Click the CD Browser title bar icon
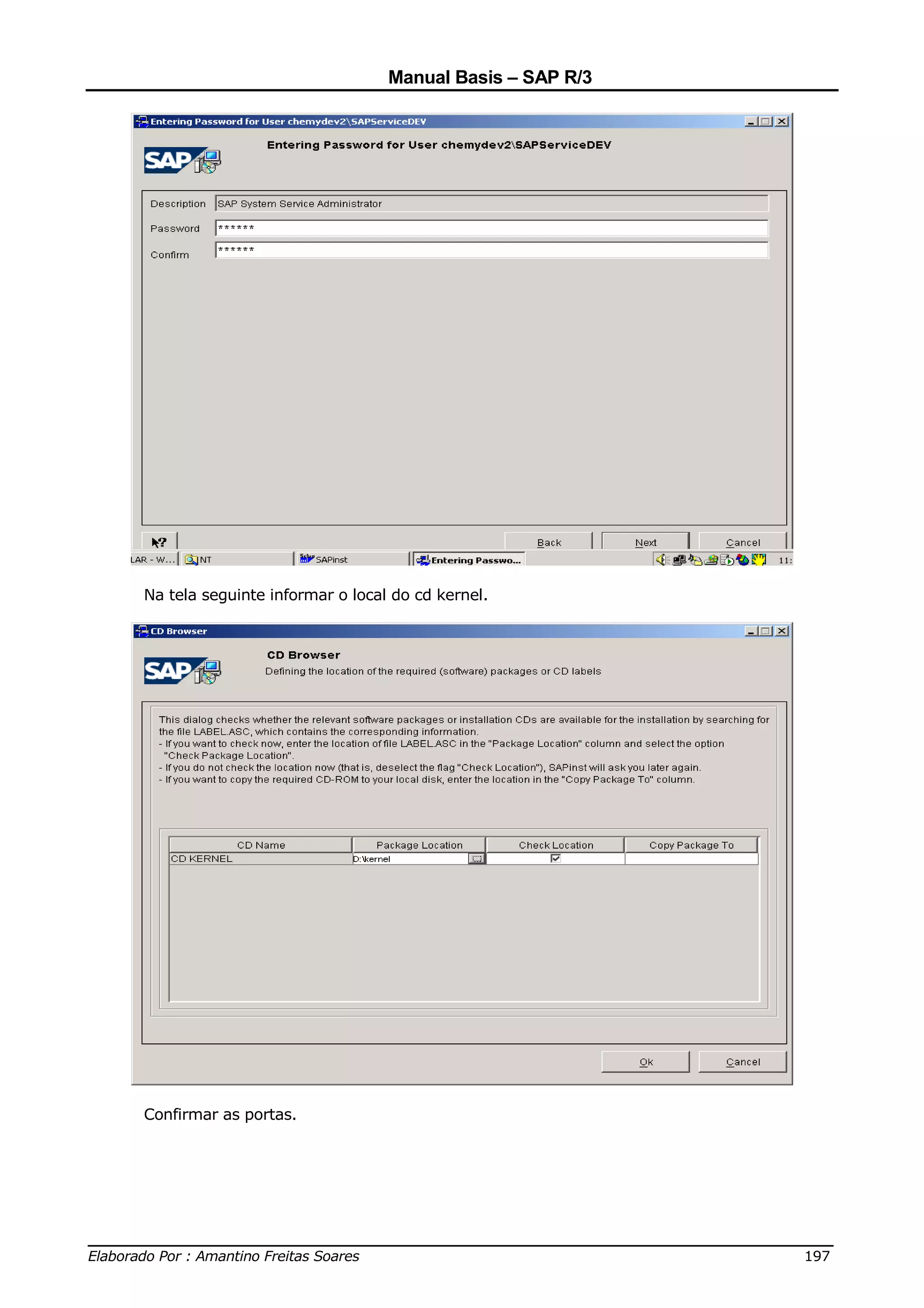 142,631
